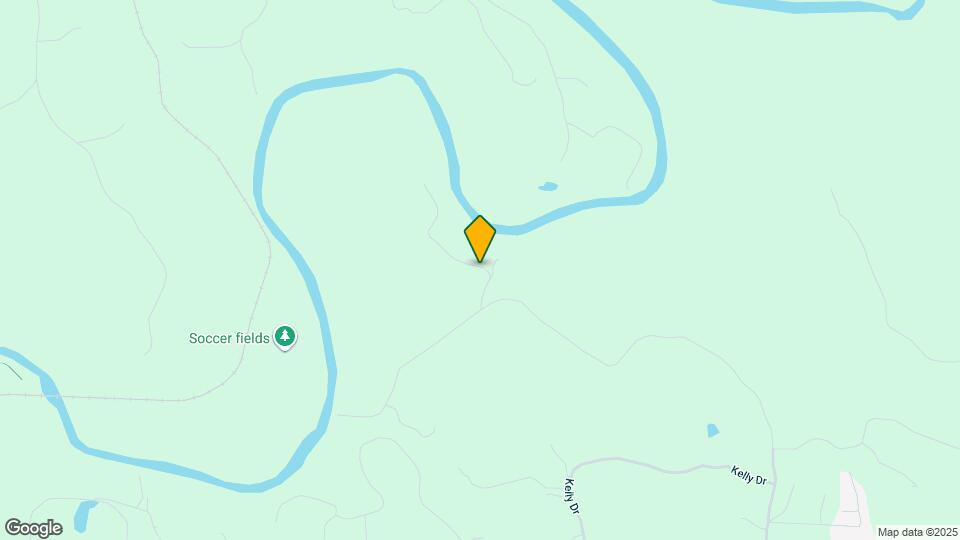Select the small pond north of Kelly Dr
This screenshot has height=540, width=960.
[713, 430]
